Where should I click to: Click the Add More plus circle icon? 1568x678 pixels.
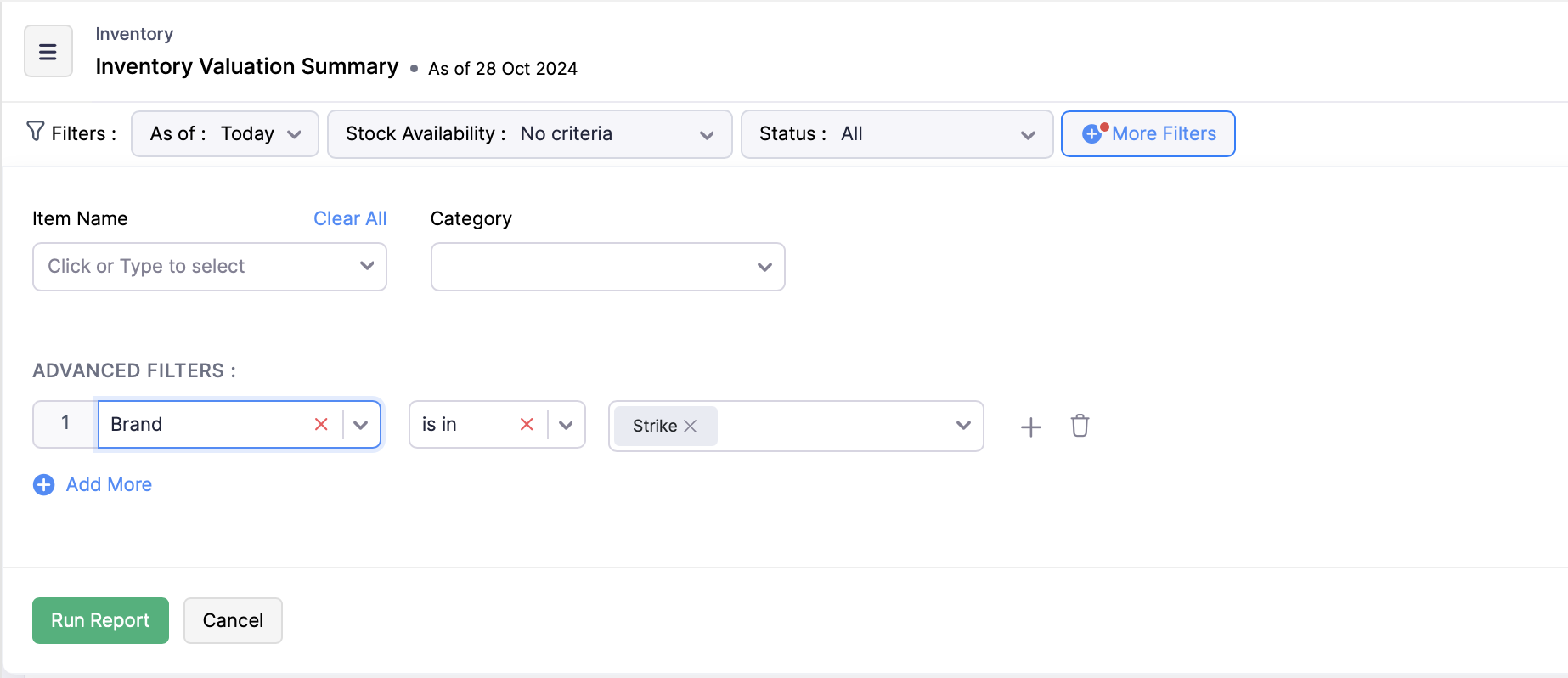(43, 484)
